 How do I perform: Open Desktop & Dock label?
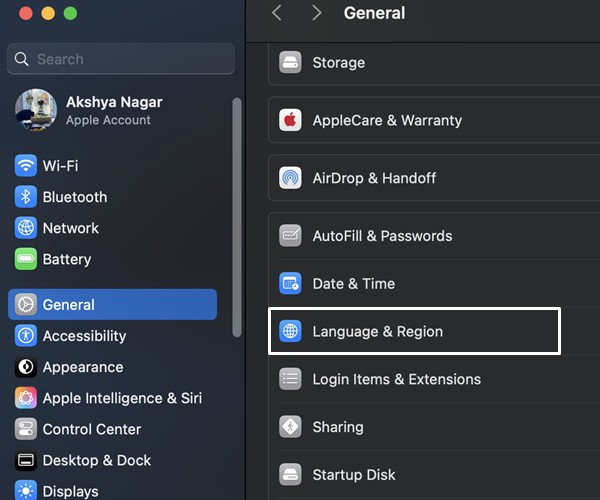[x=97, y=460]
